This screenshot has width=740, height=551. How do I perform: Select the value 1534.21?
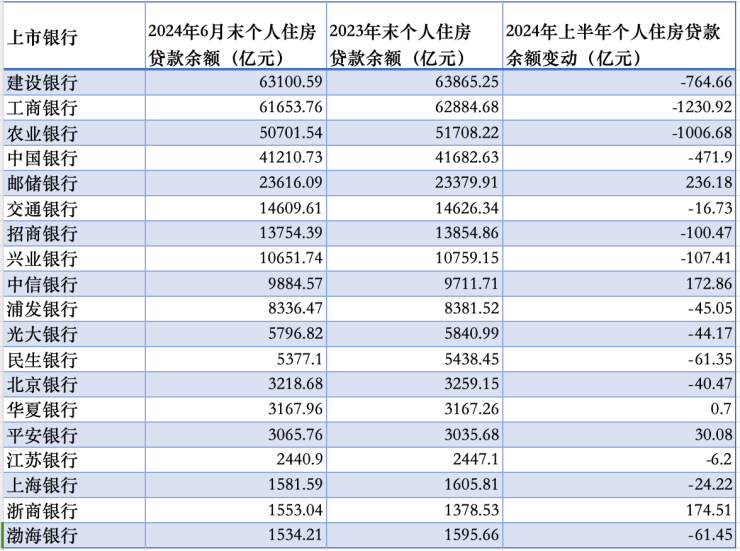click(295, 534)
